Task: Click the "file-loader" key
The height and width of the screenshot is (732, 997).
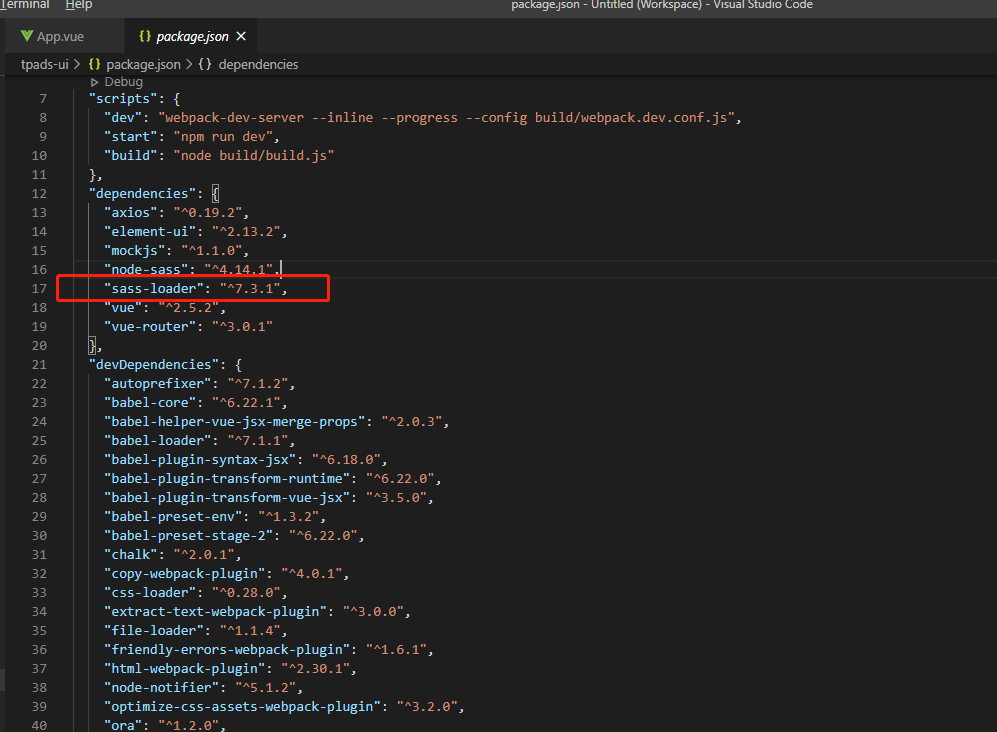Action: point(153,632)
